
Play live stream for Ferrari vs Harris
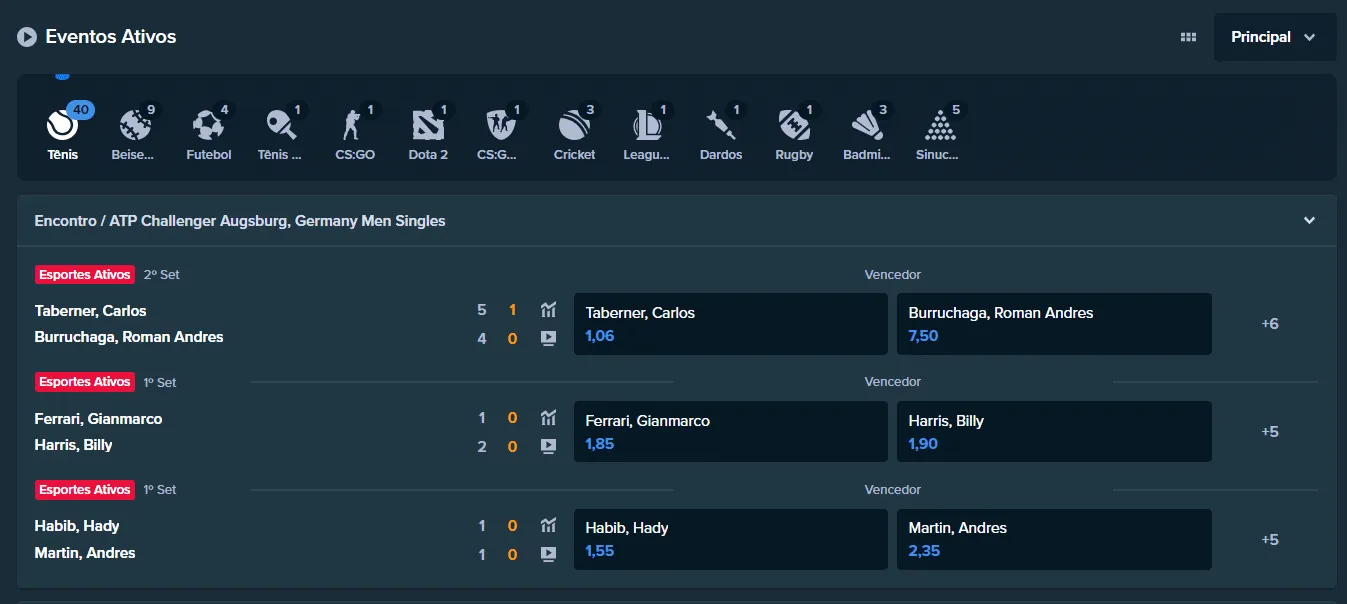pyautogui.click(x=548, y=446)
